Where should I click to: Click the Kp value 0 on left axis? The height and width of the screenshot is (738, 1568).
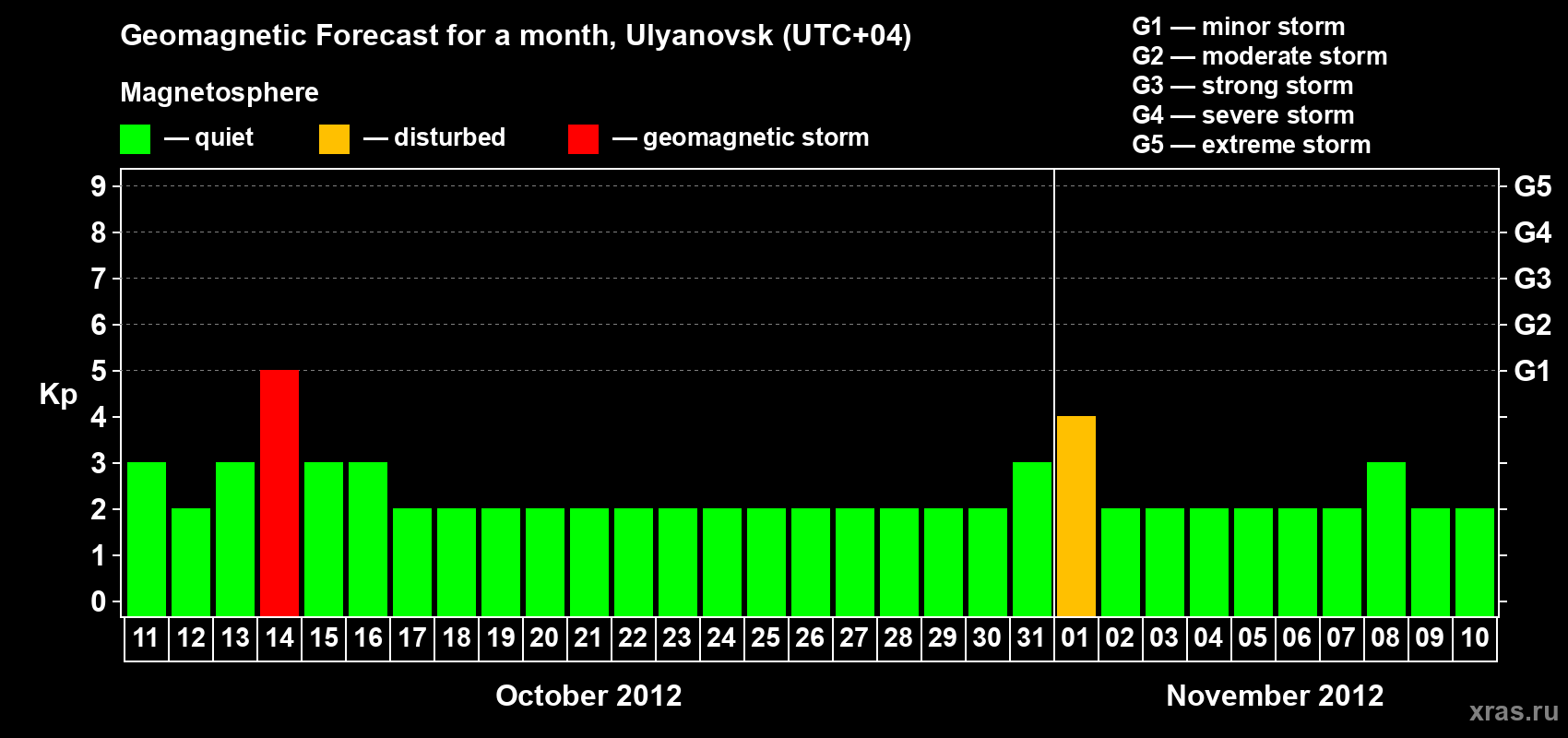(x=99, y=601)
